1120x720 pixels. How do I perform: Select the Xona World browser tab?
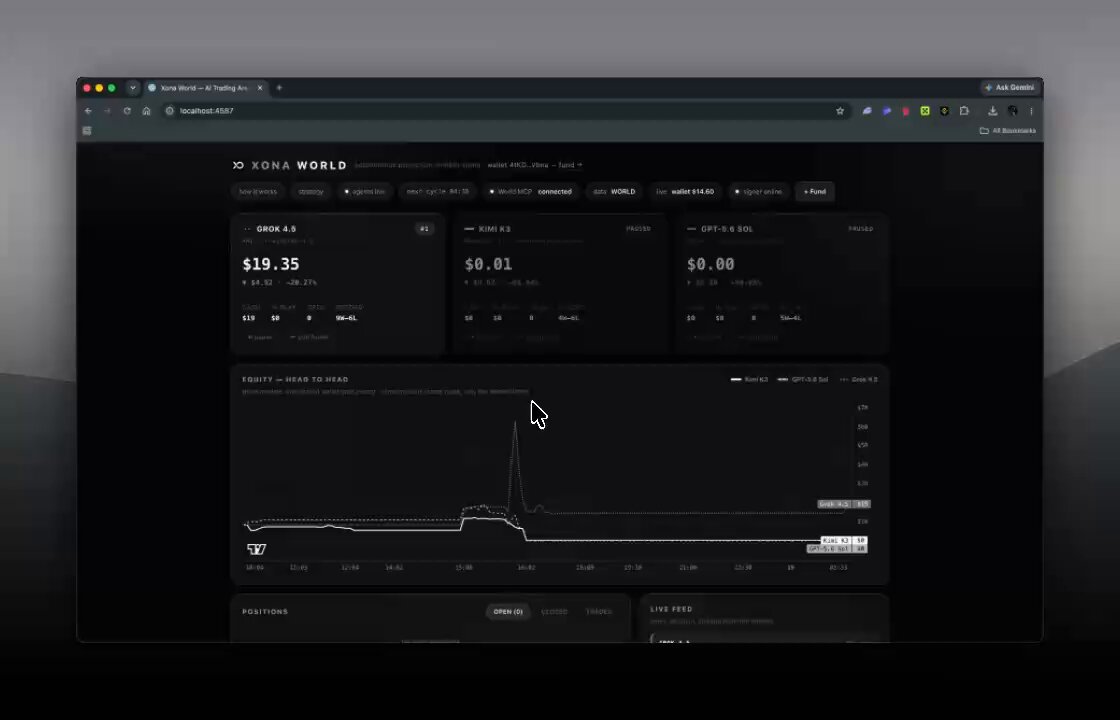click(206, 88)
